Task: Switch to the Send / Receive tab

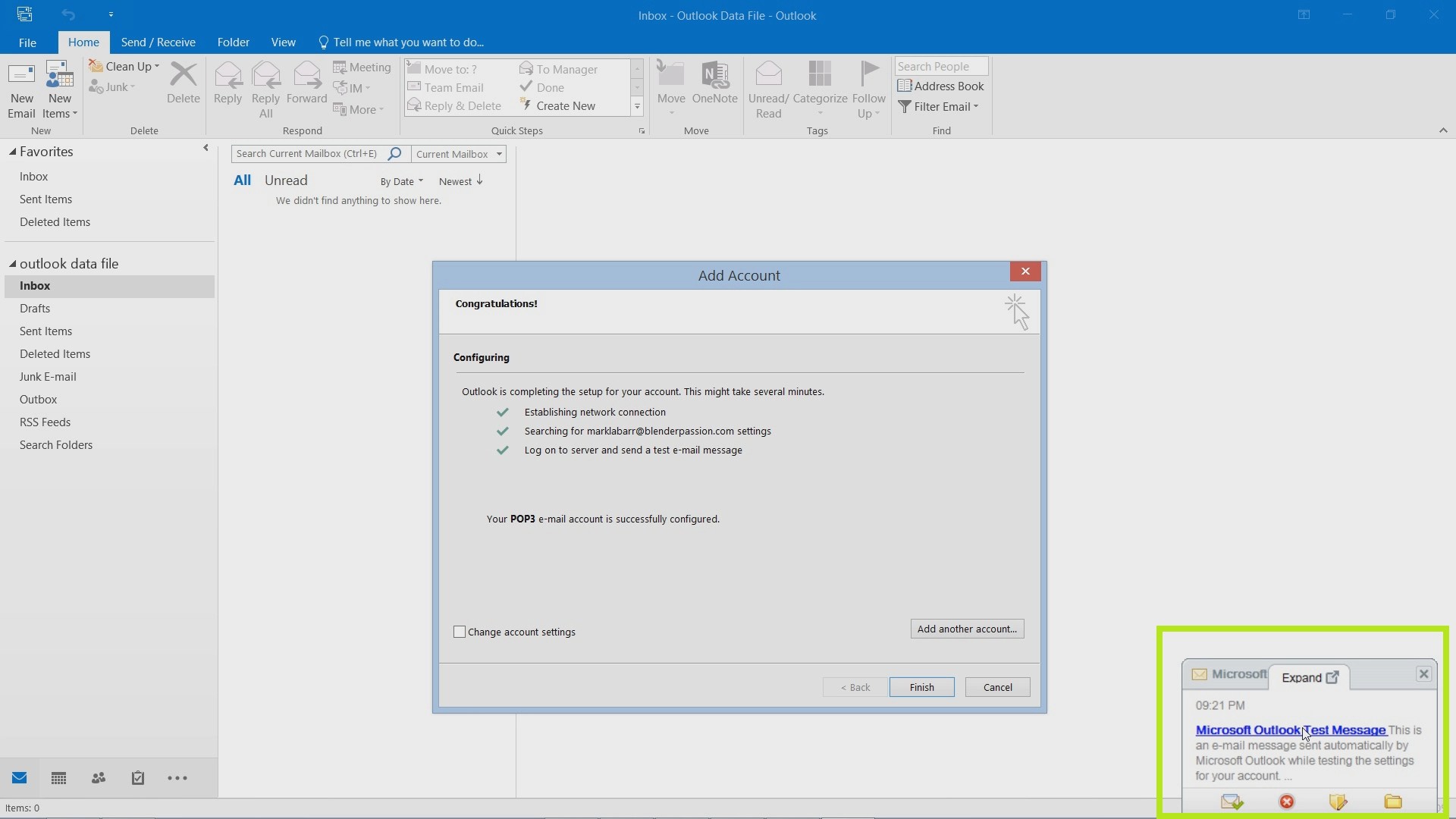Action: [x=158, y=42]
